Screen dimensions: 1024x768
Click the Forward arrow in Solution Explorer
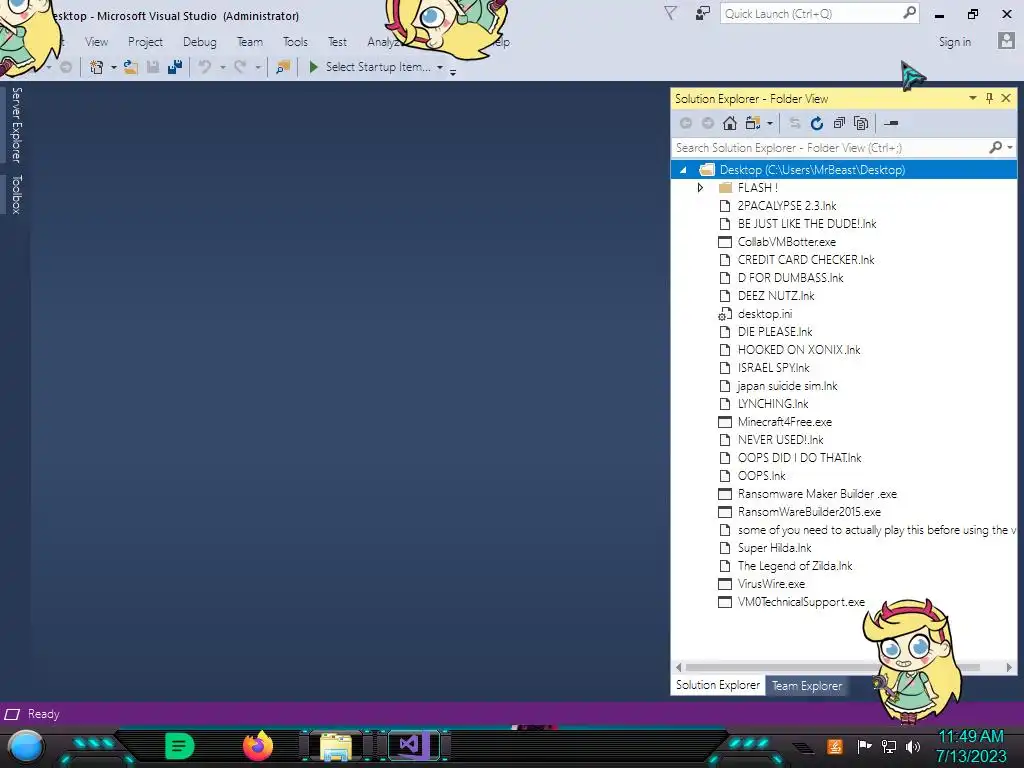[707, 123]
